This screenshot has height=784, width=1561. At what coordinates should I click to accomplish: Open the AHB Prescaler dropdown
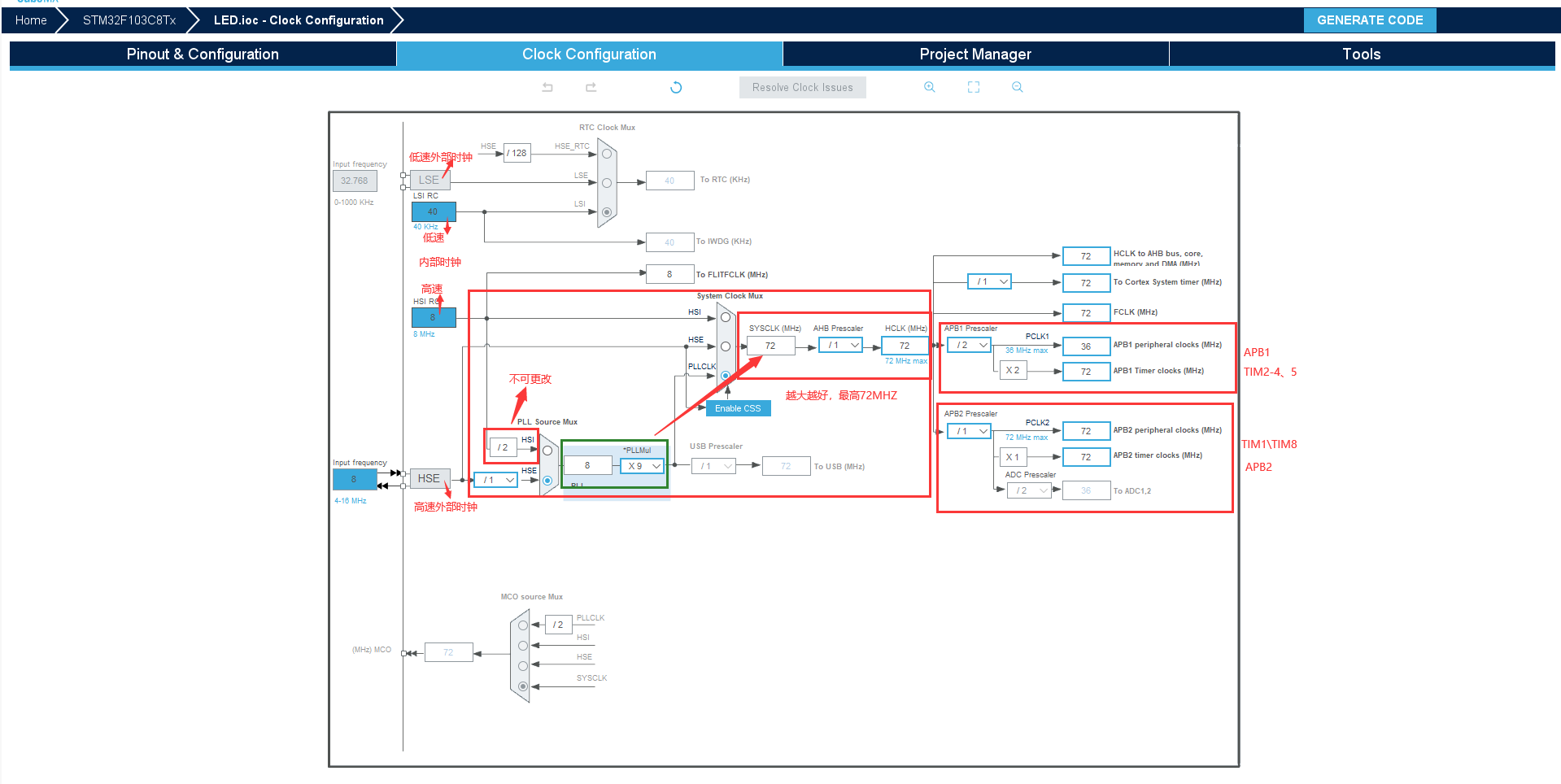(x=840, y=346)
